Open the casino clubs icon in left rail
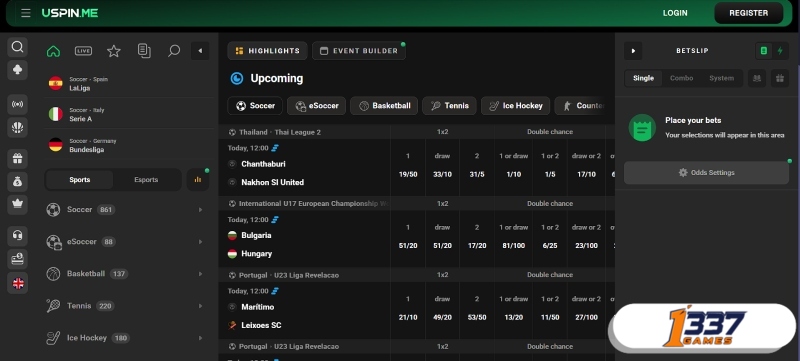This screenshot has height=361, width=800. click(x=17, y=70)
